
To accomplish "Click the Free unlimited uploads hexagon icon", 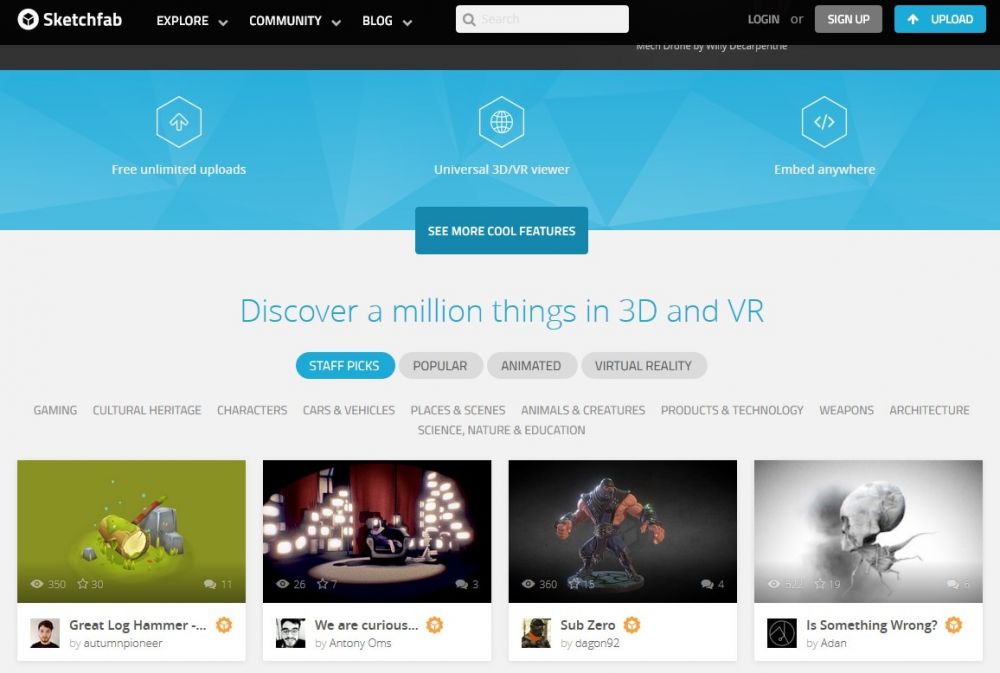I will point(179,122).
